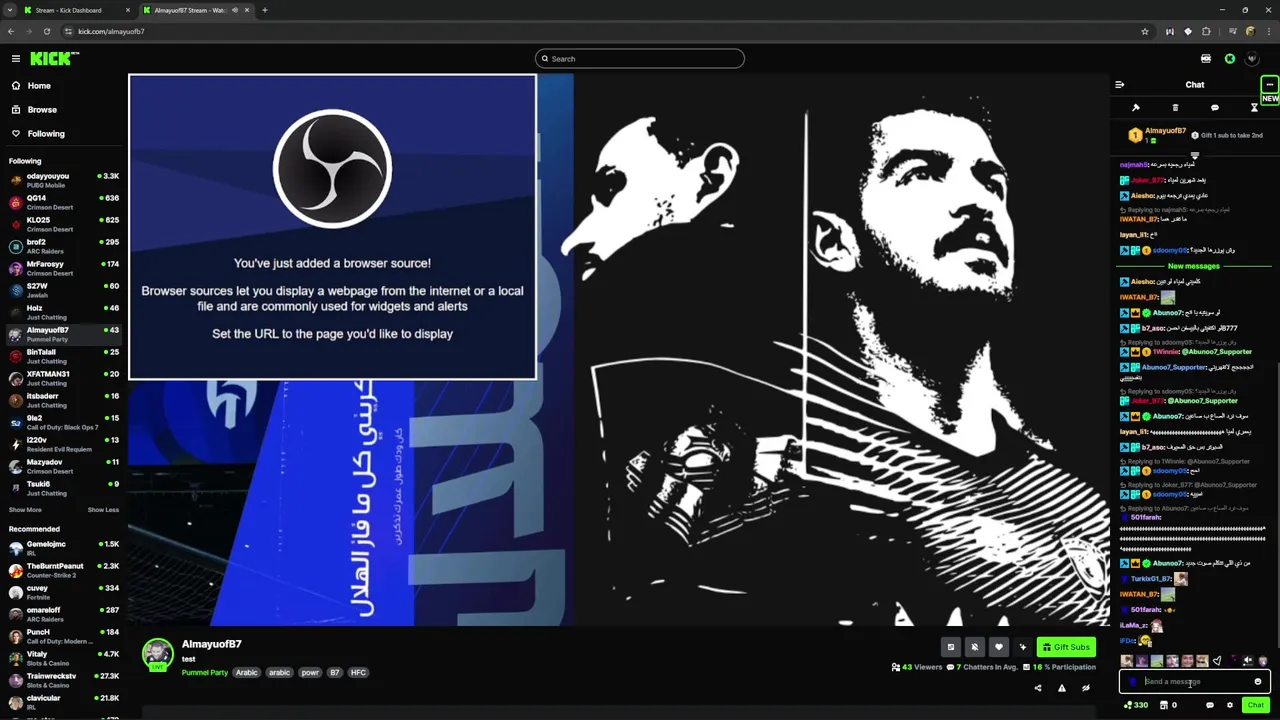Image resolution: width=1280 pixels, height=720 pixels.
Task: Click the moderation hammer icon in chat
Action: click(1136, 108)
